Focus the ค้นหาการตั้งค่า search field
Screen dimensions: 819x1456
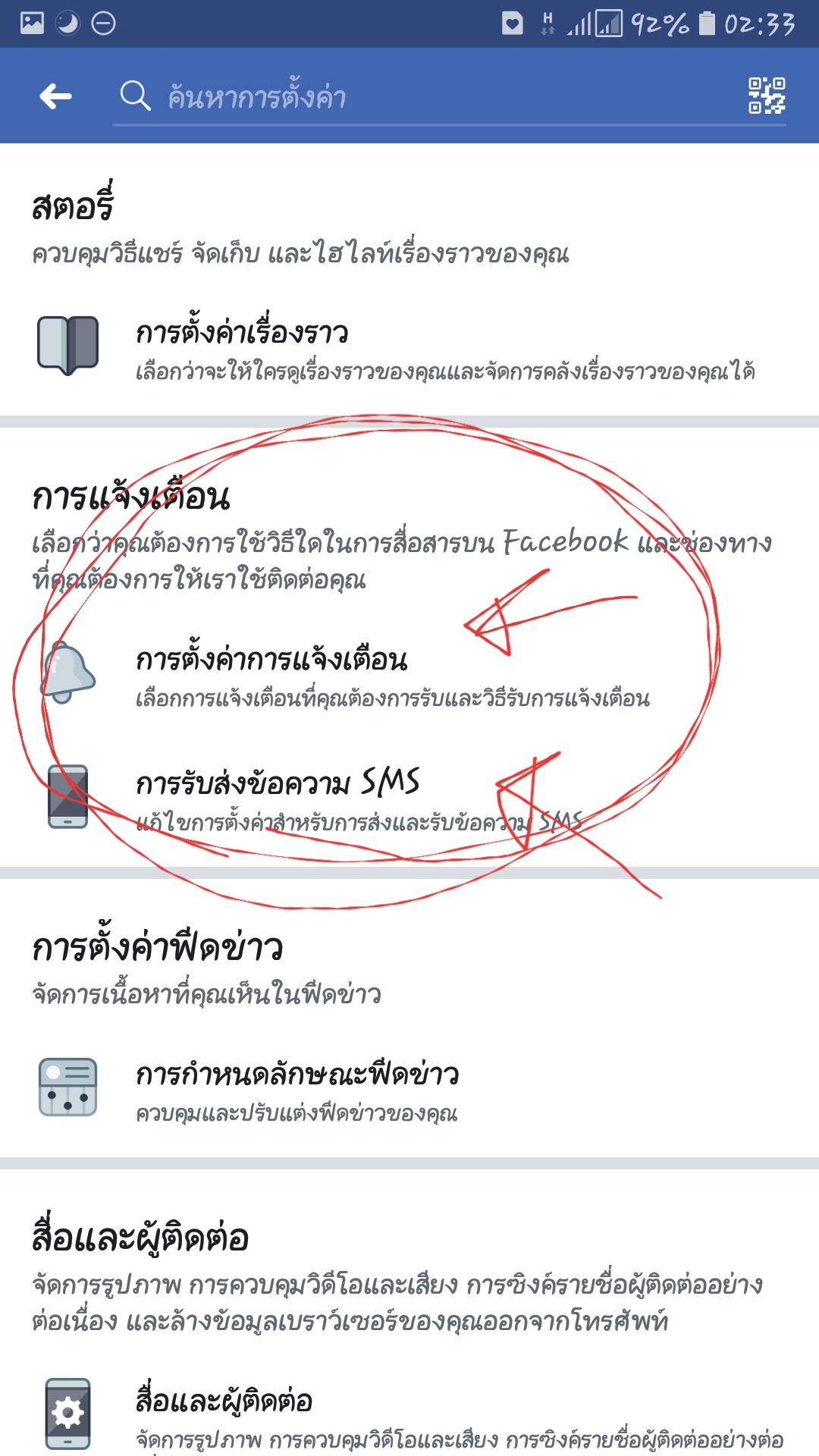[449, 97]
